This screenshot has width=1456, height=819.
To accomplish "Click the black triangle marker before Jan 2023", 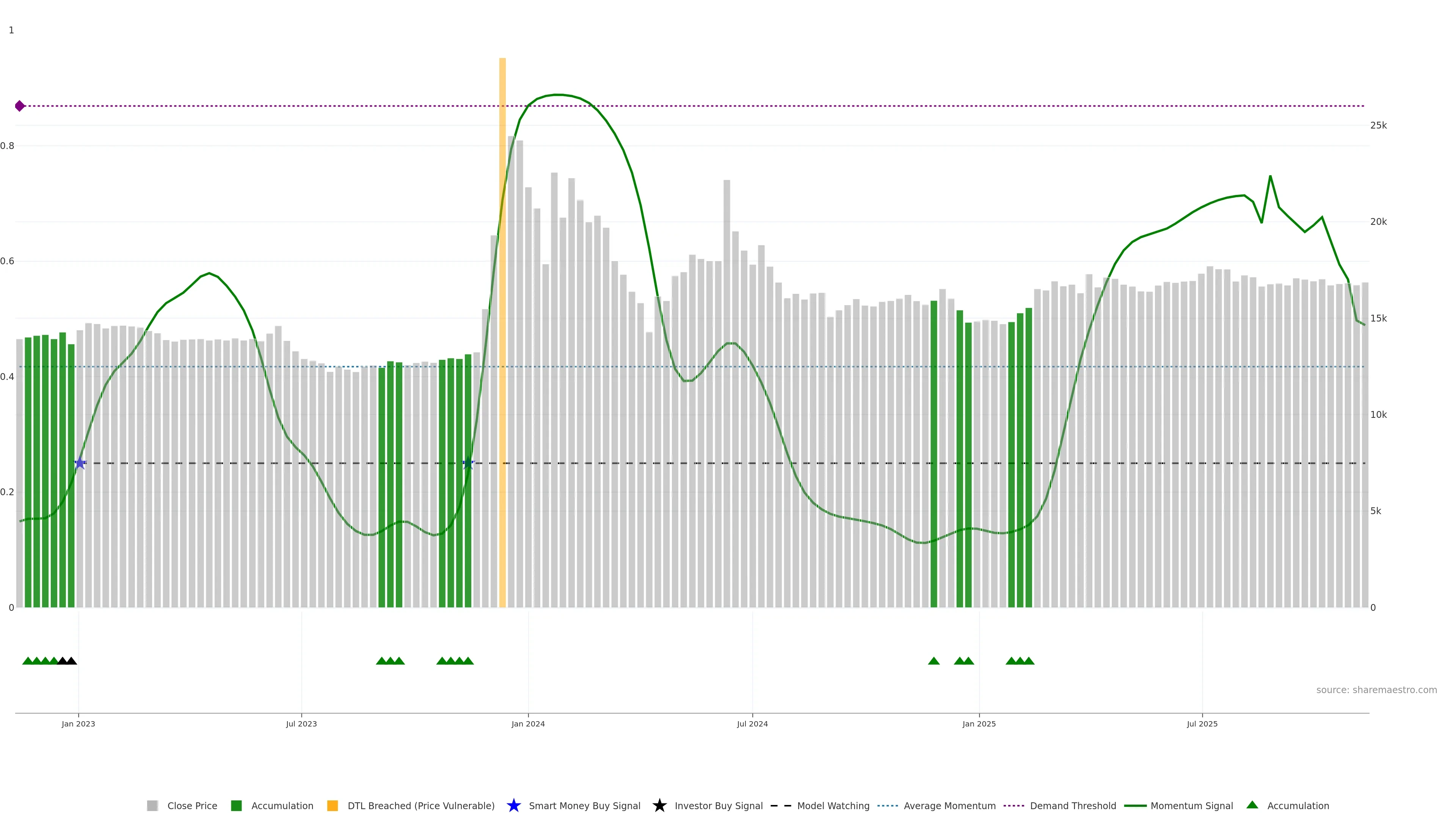I will (x=63, y=661).
